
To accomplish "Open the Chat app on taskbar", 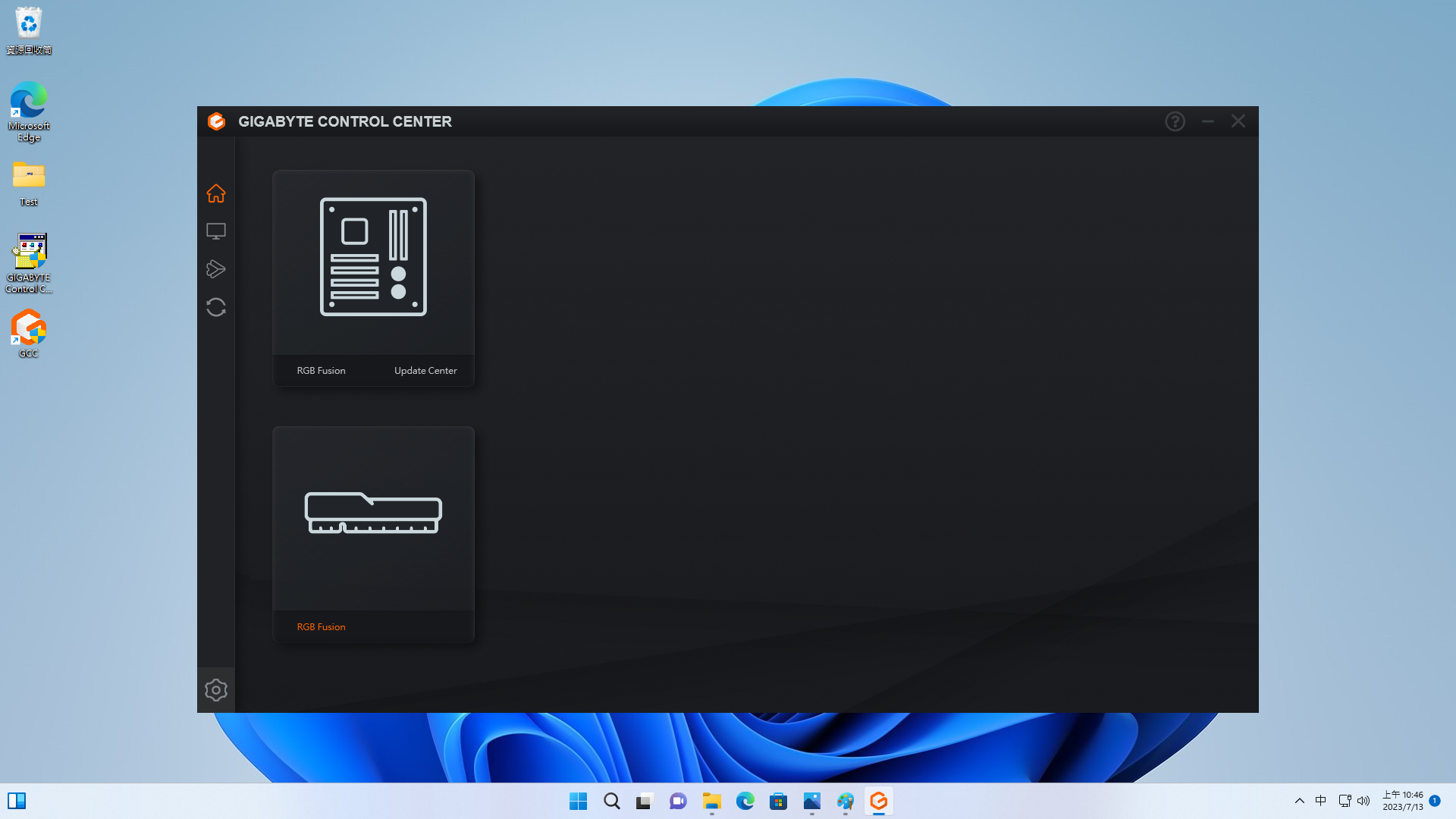I will click(678, 802).
